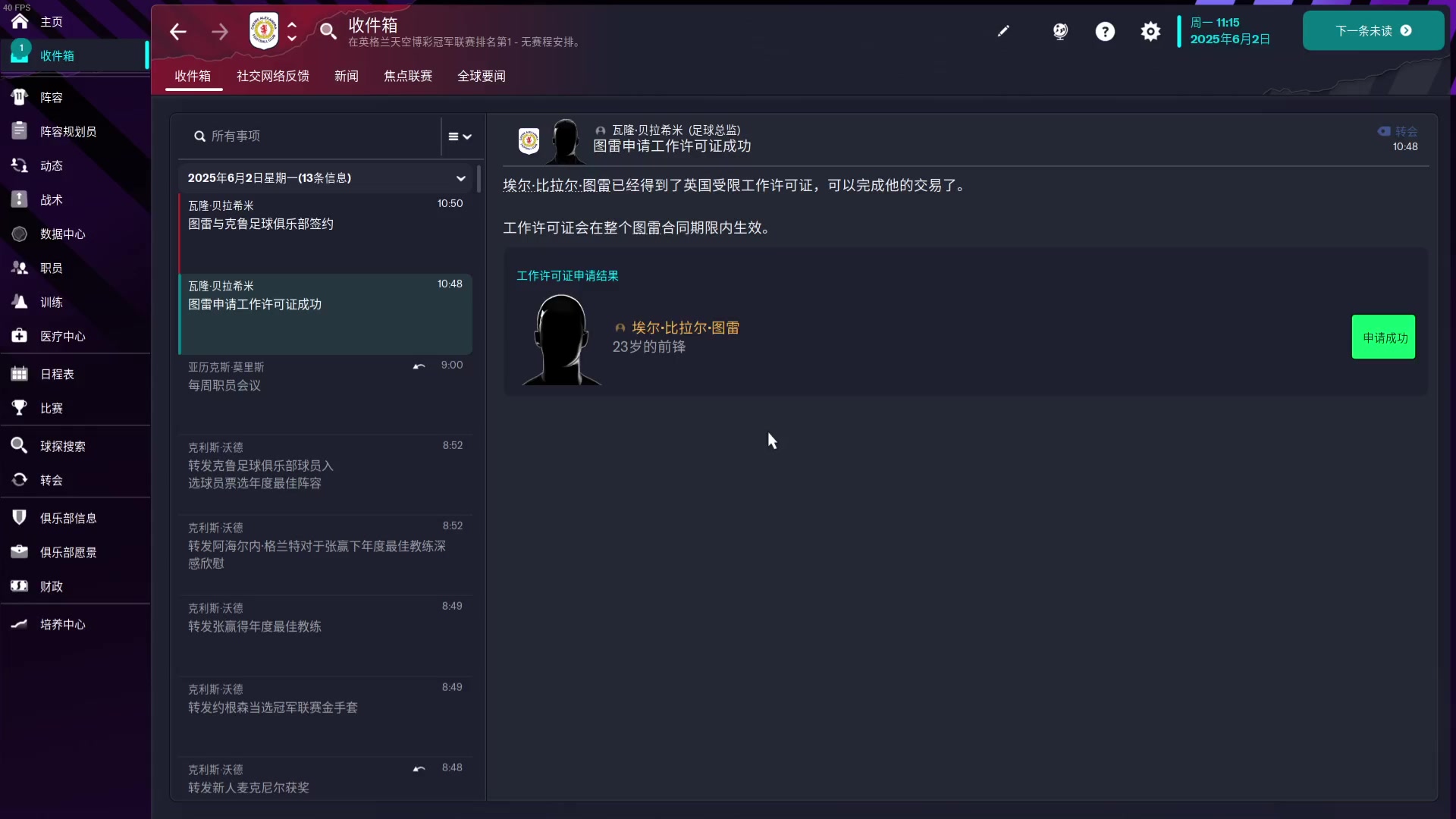Open the 主页 home icon in sidebar
Viewport: 1456px width, 819px height.
(20, 21)
